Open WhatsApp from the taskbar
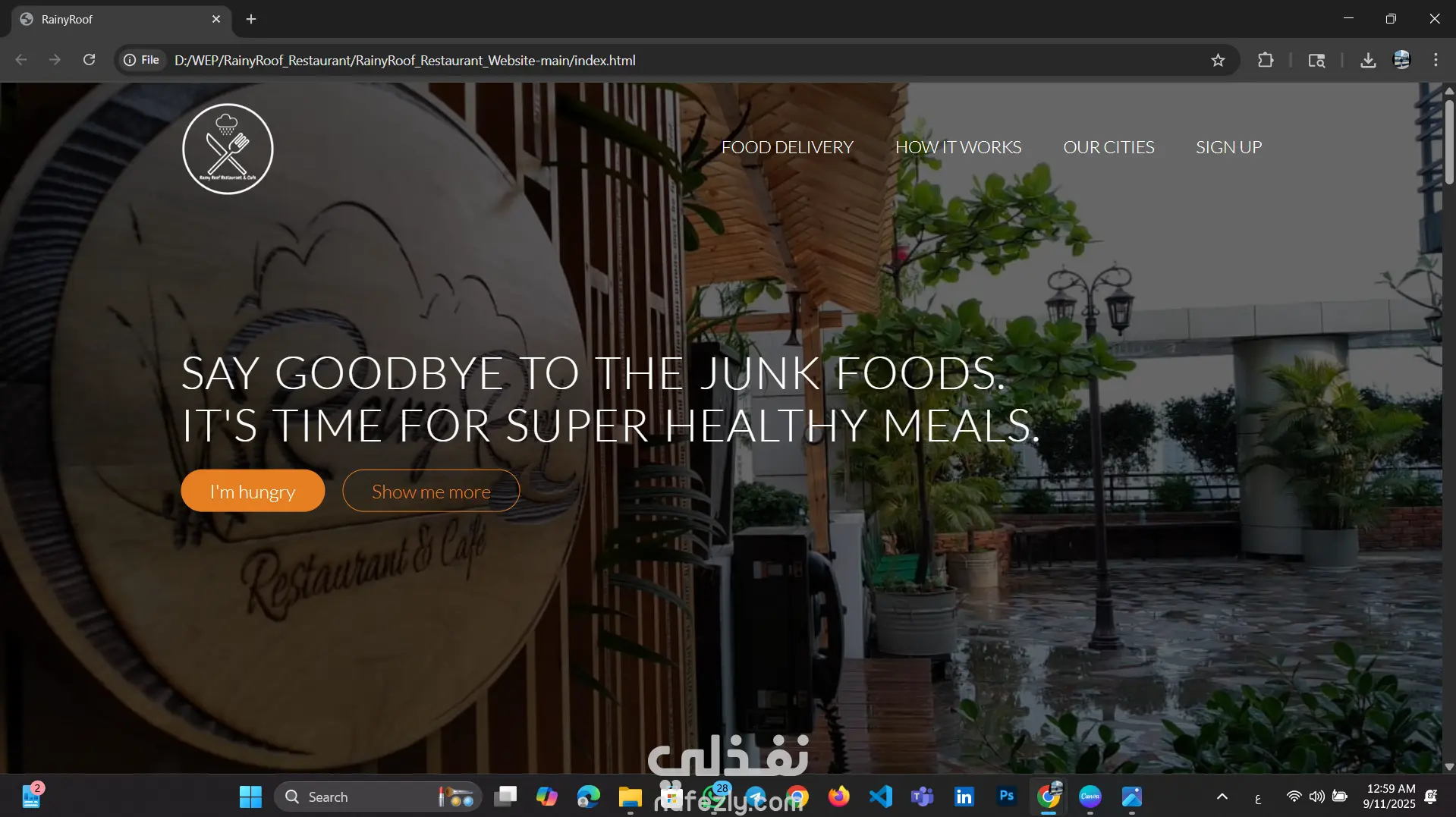The image size is (1456, 817). [x=715, y=797]
